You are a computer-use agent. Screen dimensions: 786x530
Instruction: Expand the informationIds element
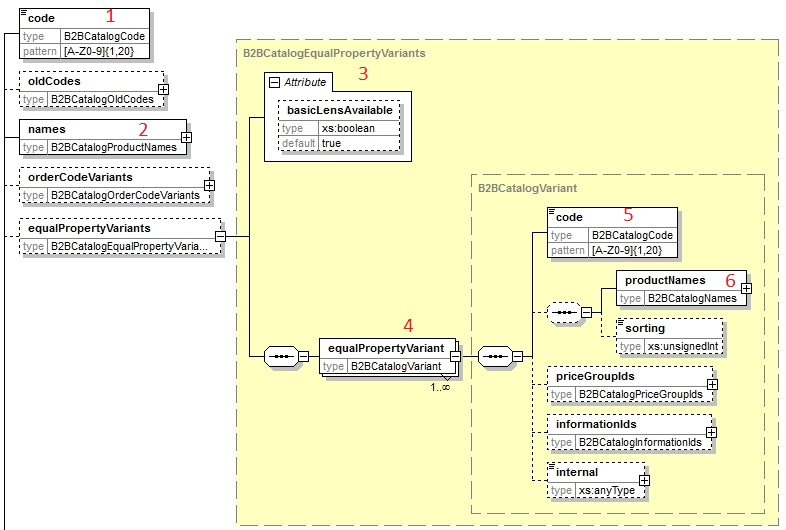[711, 432]
